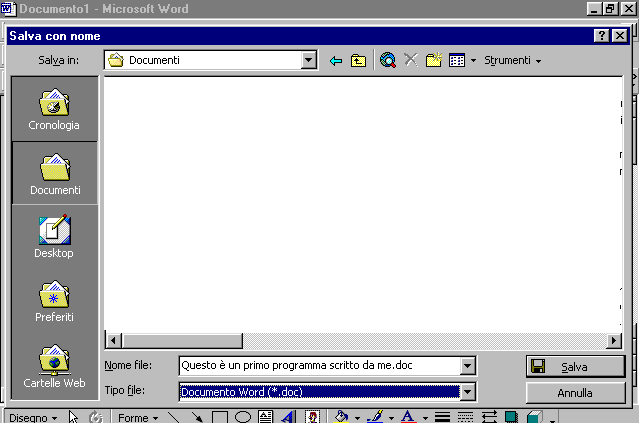Click the Documenti sidebar shortcut
This screenshot has width=639, height=423.
click(x=55, y=173)
